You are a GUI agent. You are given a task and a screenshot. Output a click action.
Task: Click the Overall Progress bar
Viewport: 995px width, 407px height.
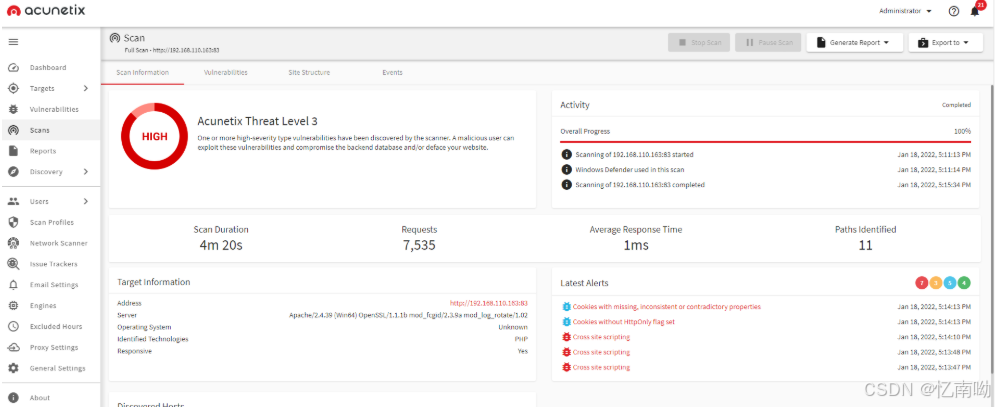click(765, 142)
